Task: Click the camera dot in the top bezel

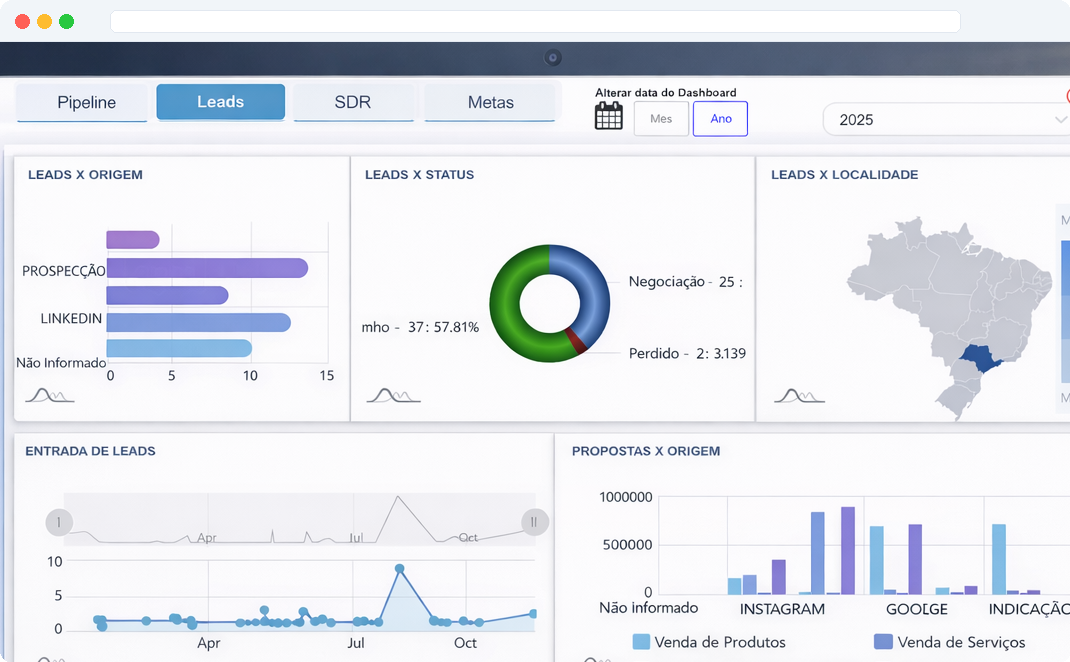Action: (x=553, y=58)
